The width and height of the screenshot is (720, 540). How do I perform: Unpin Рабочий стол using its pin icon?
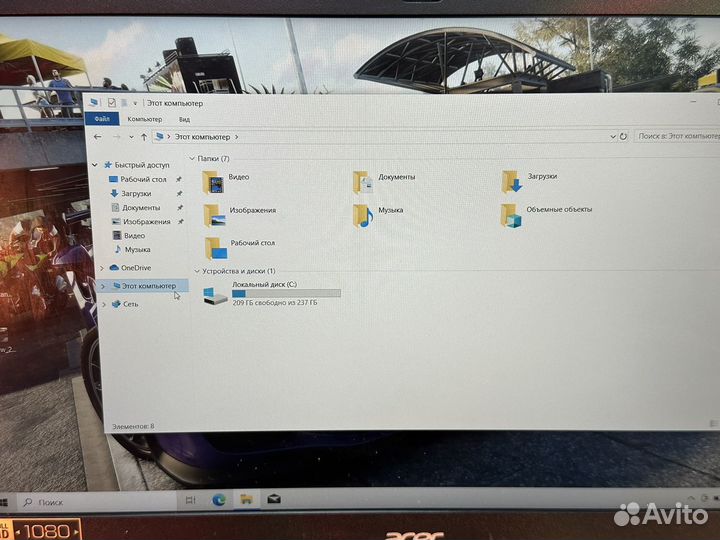(x=179, y=179)
